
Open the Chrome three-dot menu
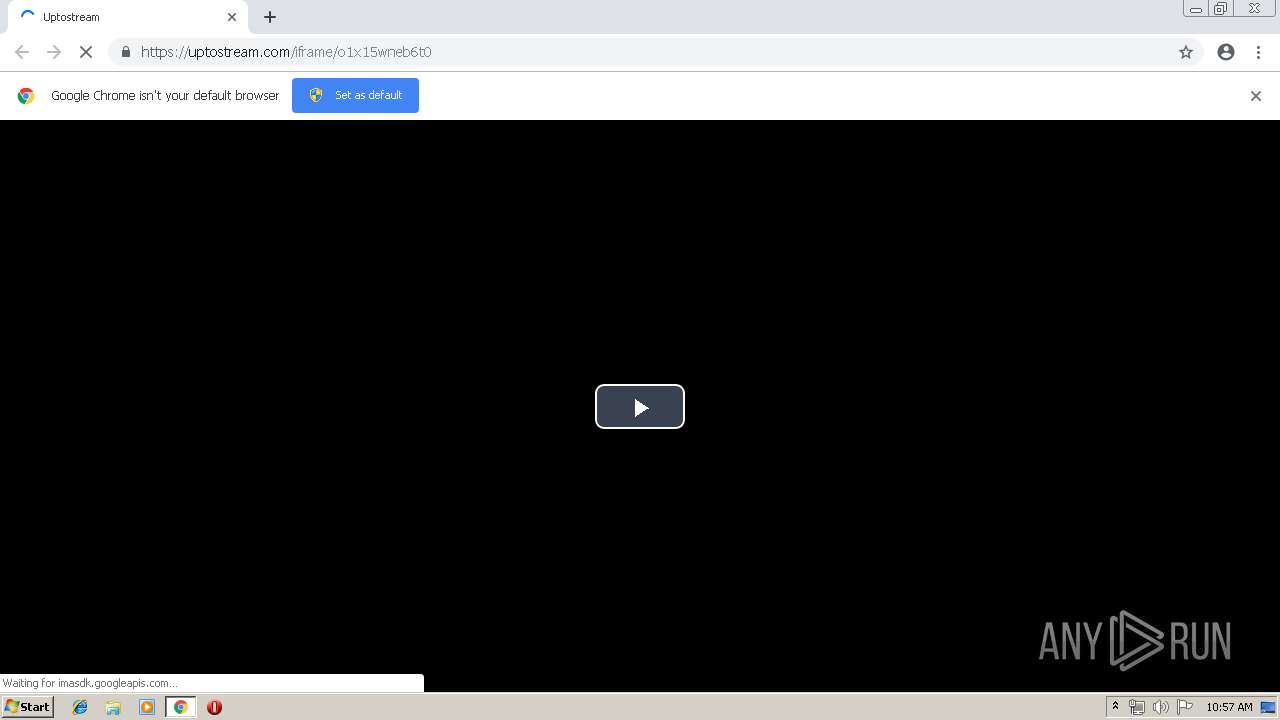coord(1258,52)
